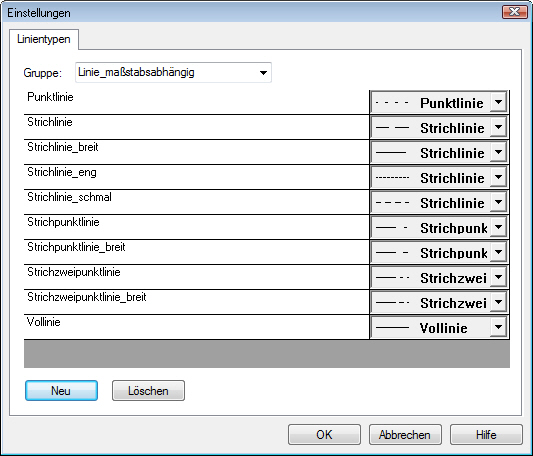
Task: Select the Punktlinie name cell
Action: coord(196,102)
